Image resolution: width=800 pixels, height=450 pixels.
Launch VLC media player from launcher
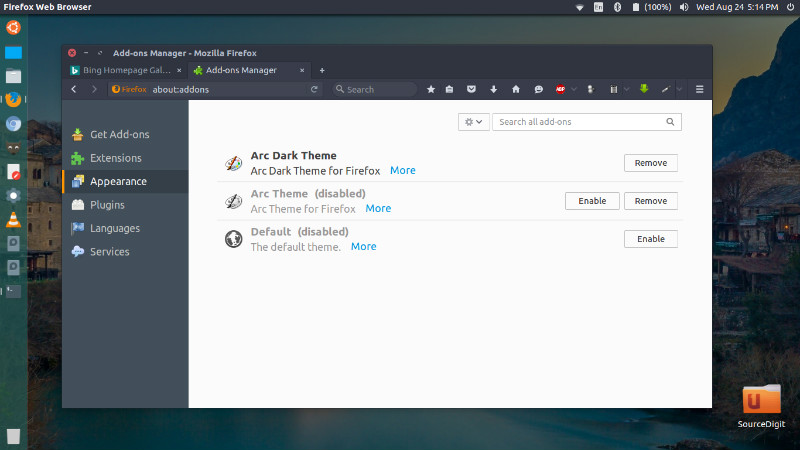pos(13,219)
